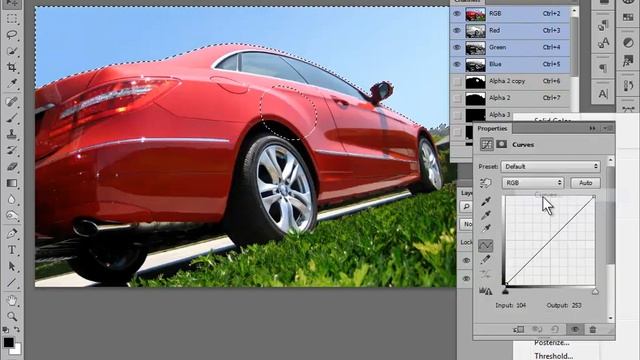640x360 pixels.
Task: Reset default foreground and background colors
Action: pyautogui.click(x=5, y=329)
